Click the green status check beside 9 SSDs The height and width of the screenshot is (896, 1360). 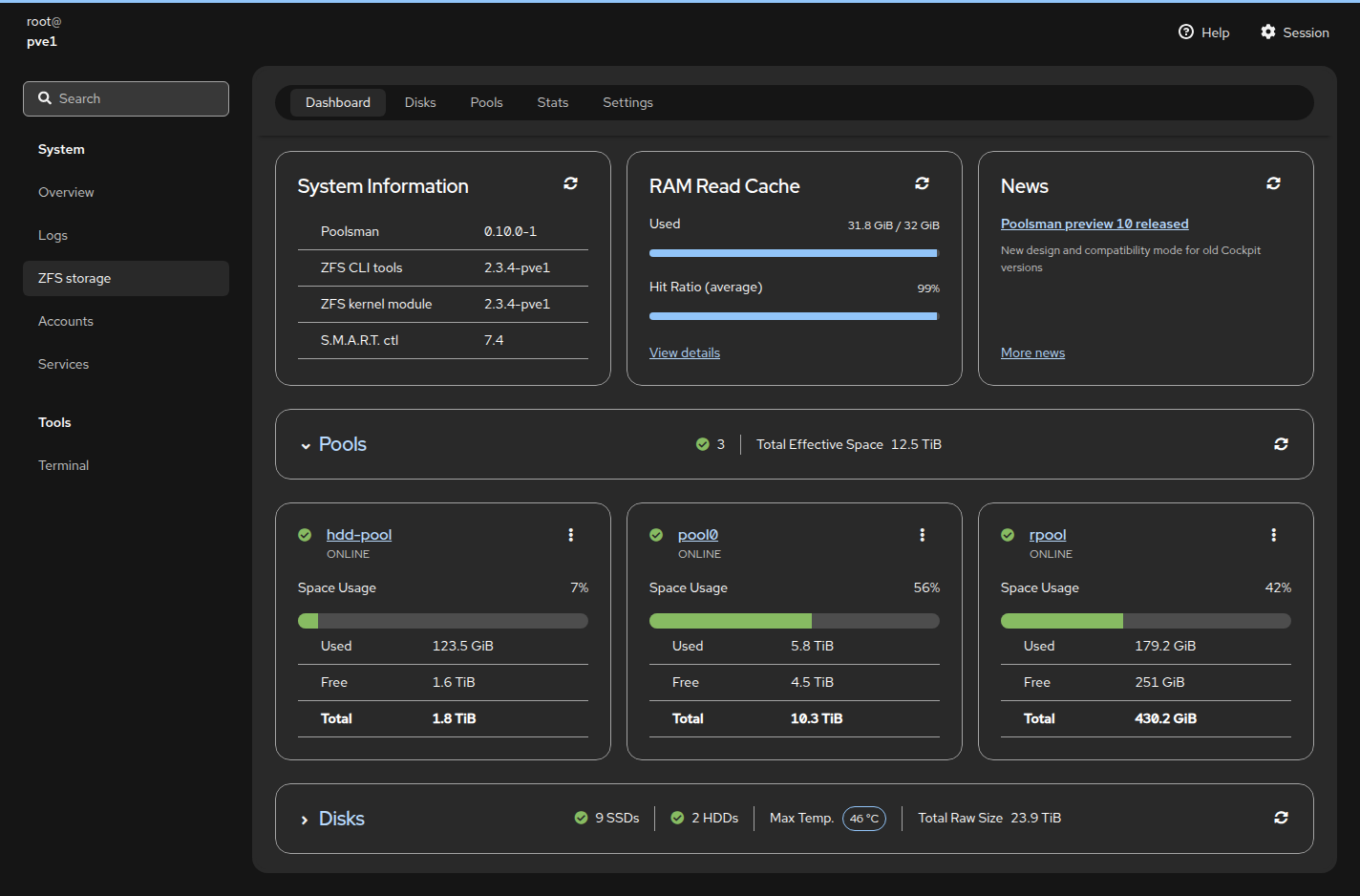581,818
